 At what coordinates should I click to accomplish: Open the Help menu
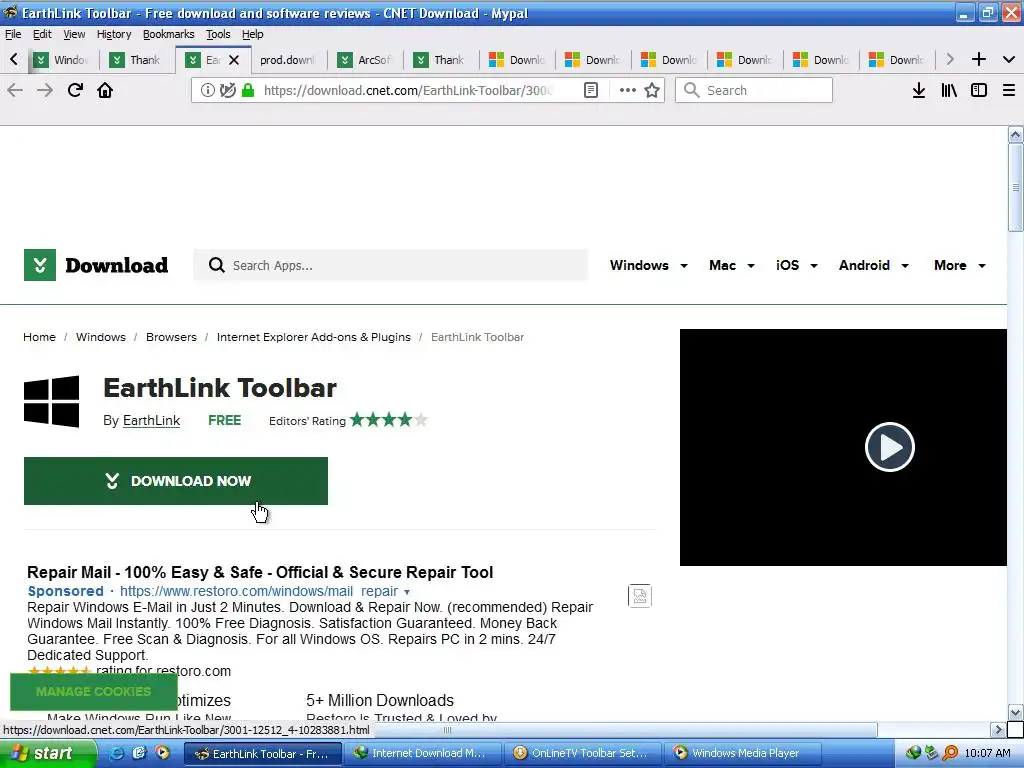click(x=252, y=34)
